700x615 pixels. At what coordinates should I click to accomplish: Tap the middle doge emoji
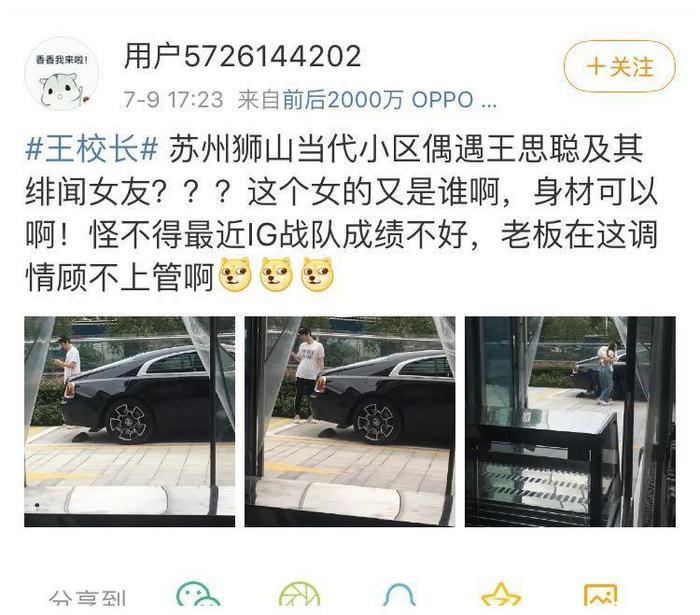(x=276, y=274)
